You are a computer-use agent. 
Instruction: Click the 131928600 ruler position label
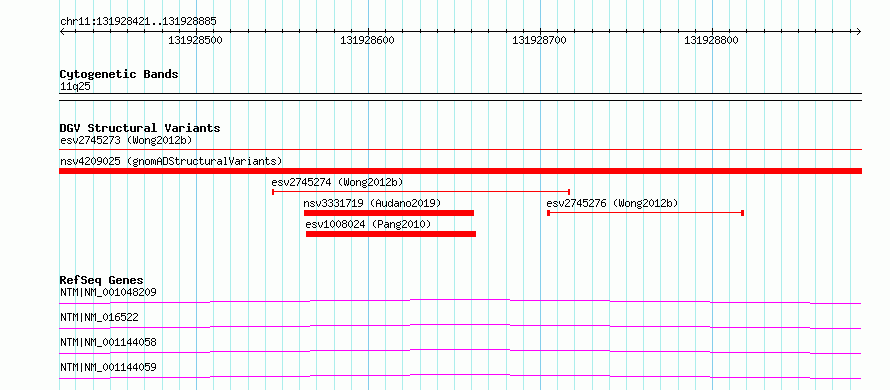point(367,40)
